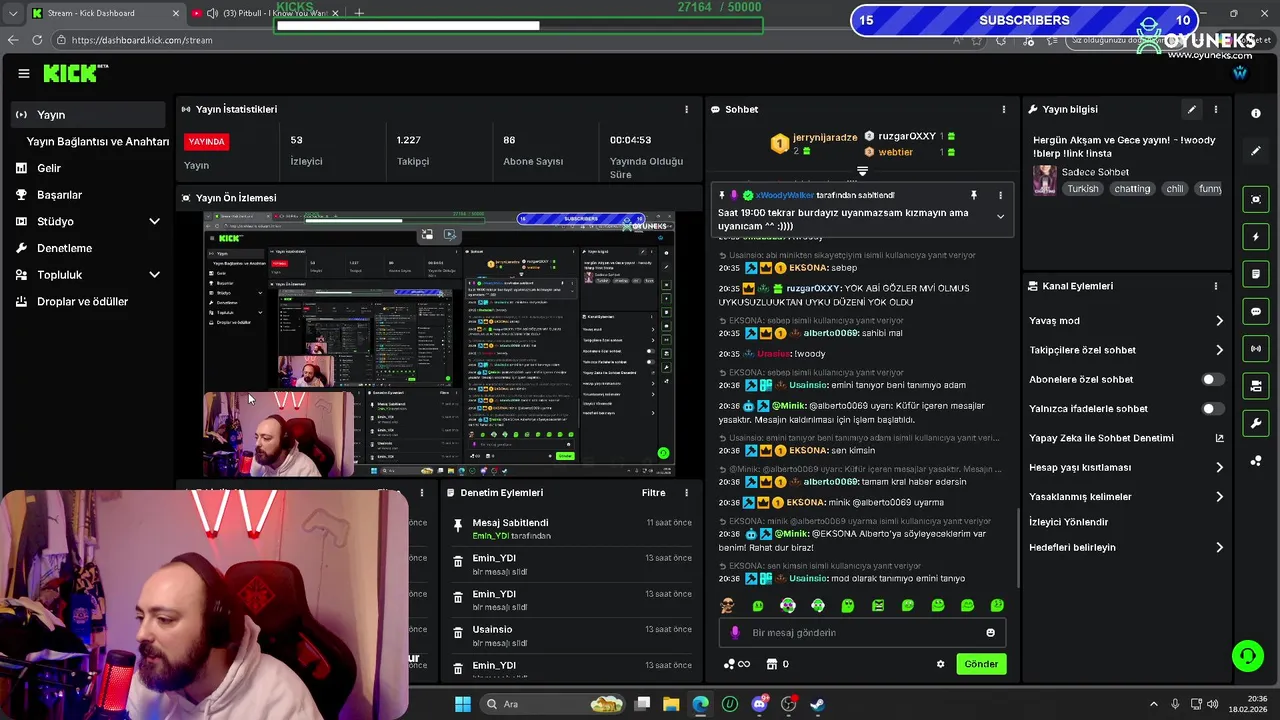Open emoji picker in message box
Image resolution: width=1280 pixels, height=720 pixels.
tap(990, 632)
